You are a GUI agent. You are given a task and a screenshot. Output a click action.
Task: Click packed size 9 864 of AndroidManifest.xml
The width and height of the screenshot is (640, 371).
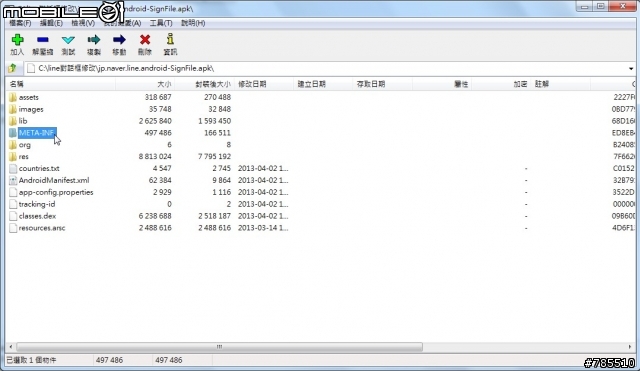click(x=222, y=180)
